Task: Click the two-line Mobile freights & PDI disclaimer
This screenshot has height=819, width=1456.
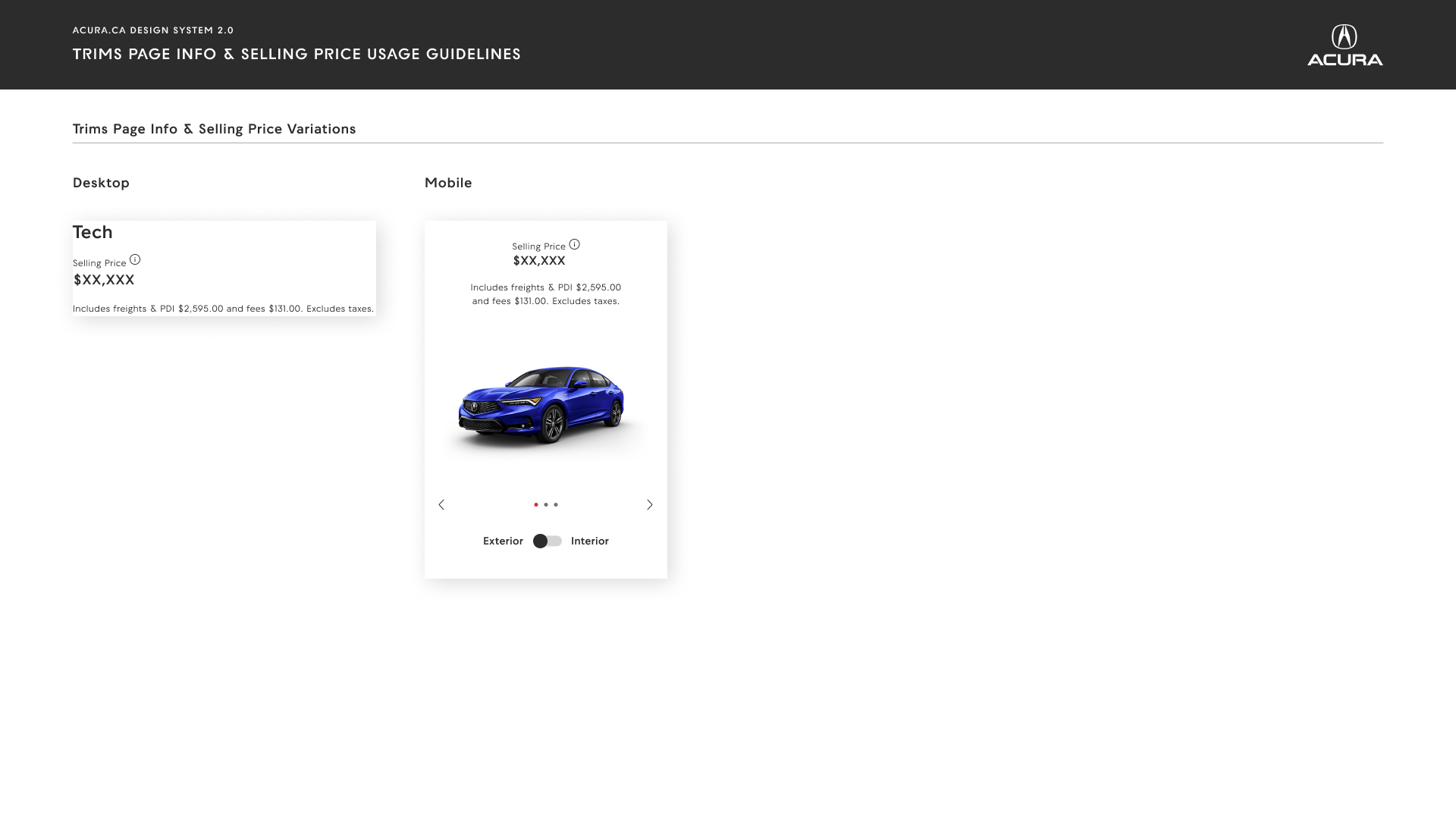Action: (x=546, y=294)
